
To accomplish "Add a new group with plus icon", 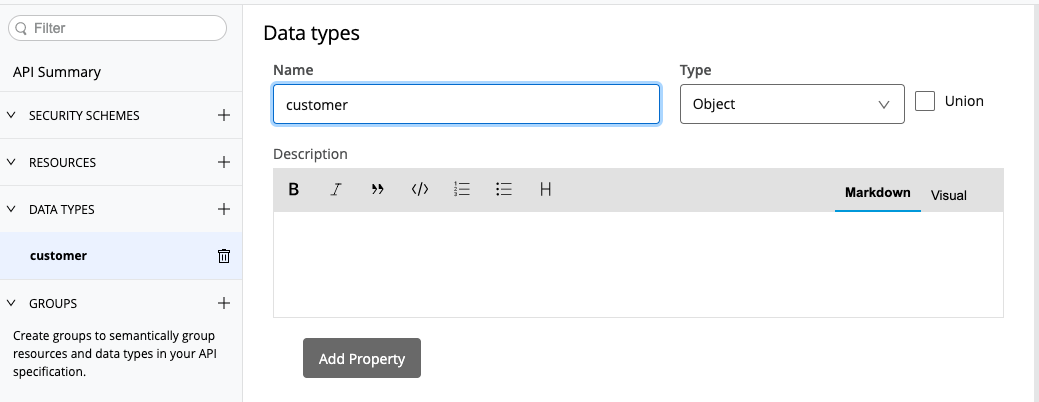I will (x=224, y=303).
